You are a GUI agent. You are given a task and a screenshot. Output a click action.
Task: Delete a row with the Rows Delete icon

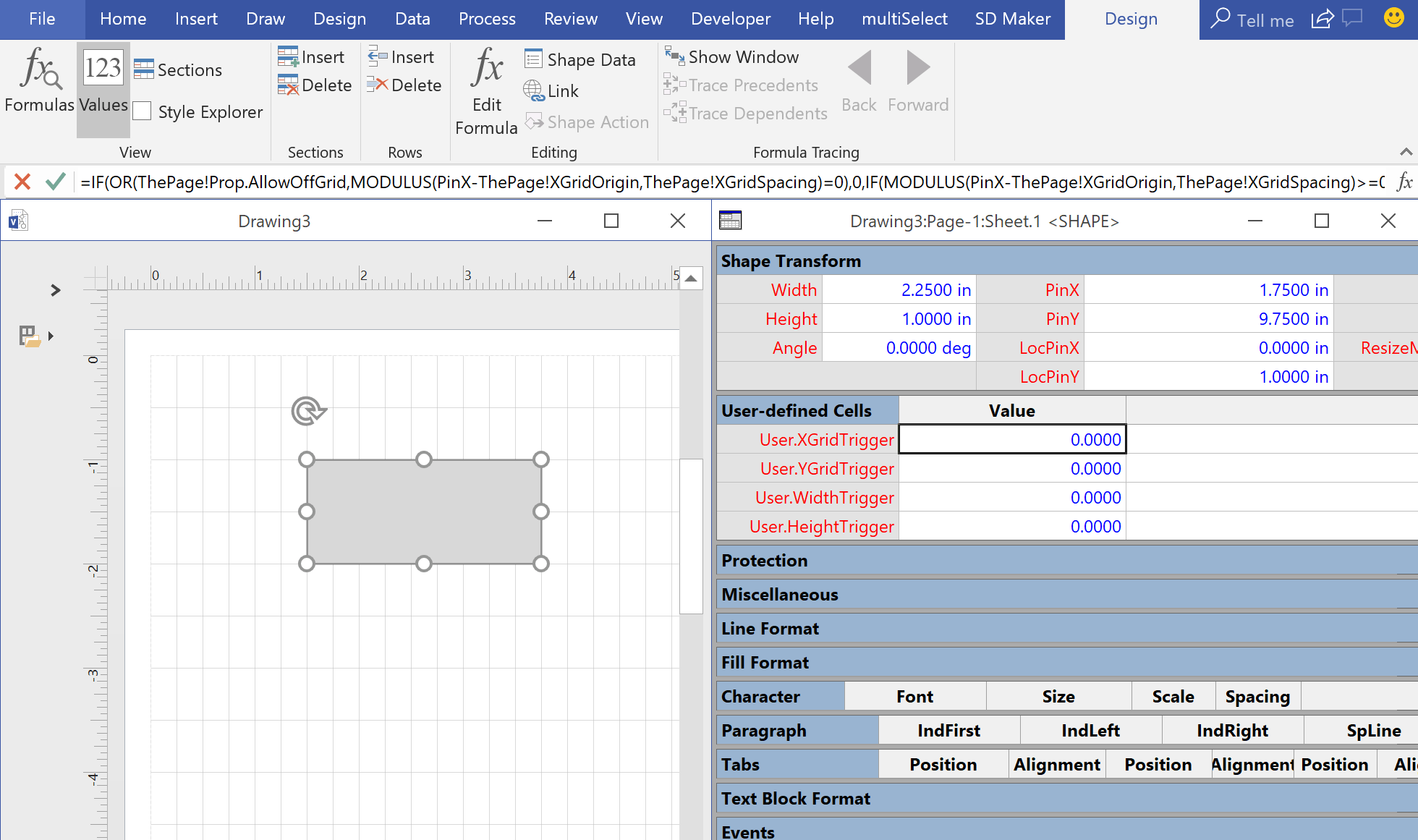coord(404,85)
